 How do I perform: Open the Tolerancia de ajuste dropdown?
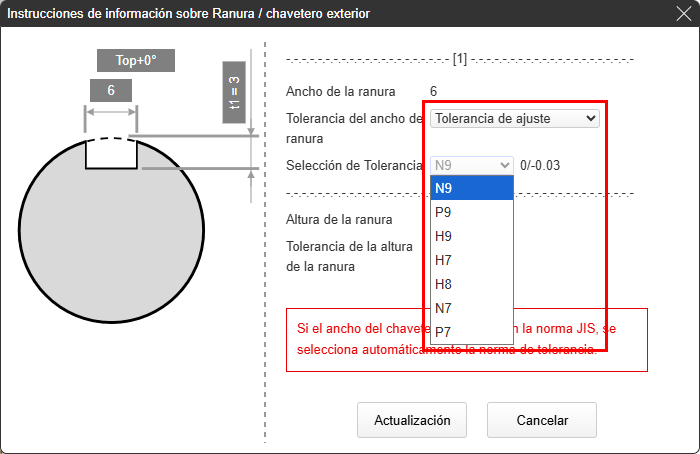click(515, 118)
